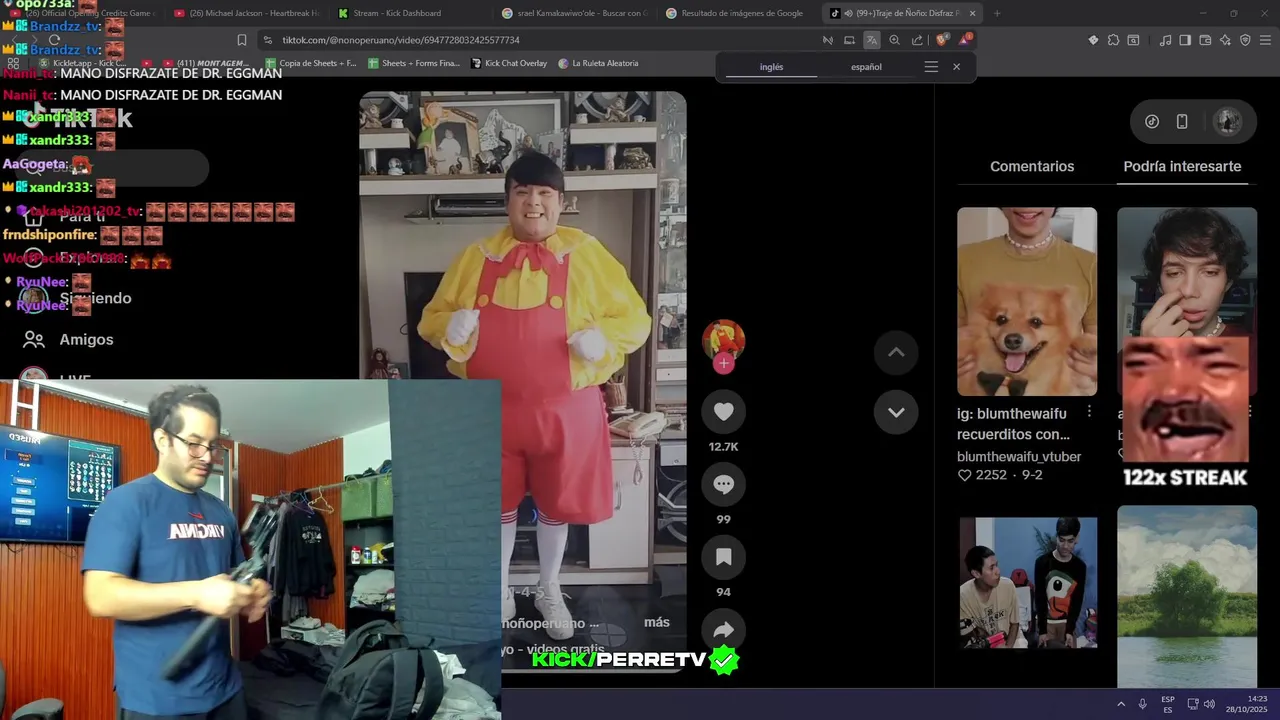The height and width of the screenshot is (720, 1280).
Task: Click picture-in-picture icon in address bar
Action: pyautogui.click(x=849, y=40)
